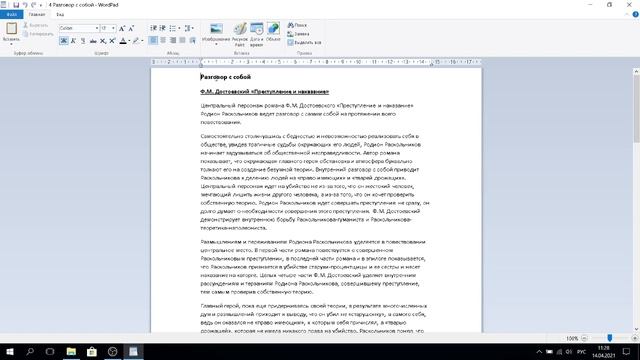The image size is (640, 360).
Task: Click the zoom slider handle
Action: point(609,338)
